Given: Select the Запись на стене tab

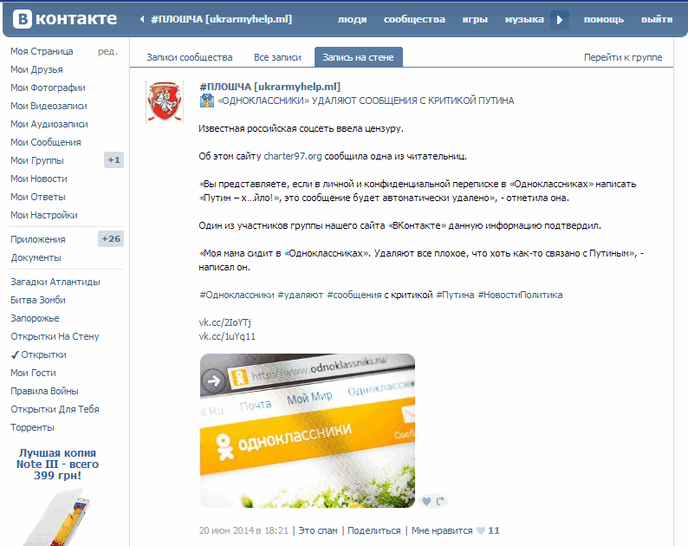Looking at the screenshot, I should pyautogui.click(x=358, y=57).
